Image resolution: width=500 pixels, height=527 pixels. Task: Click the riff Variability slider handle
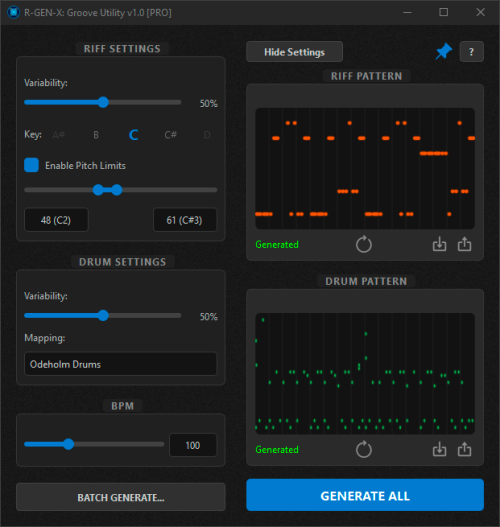[x=103, y=102]
